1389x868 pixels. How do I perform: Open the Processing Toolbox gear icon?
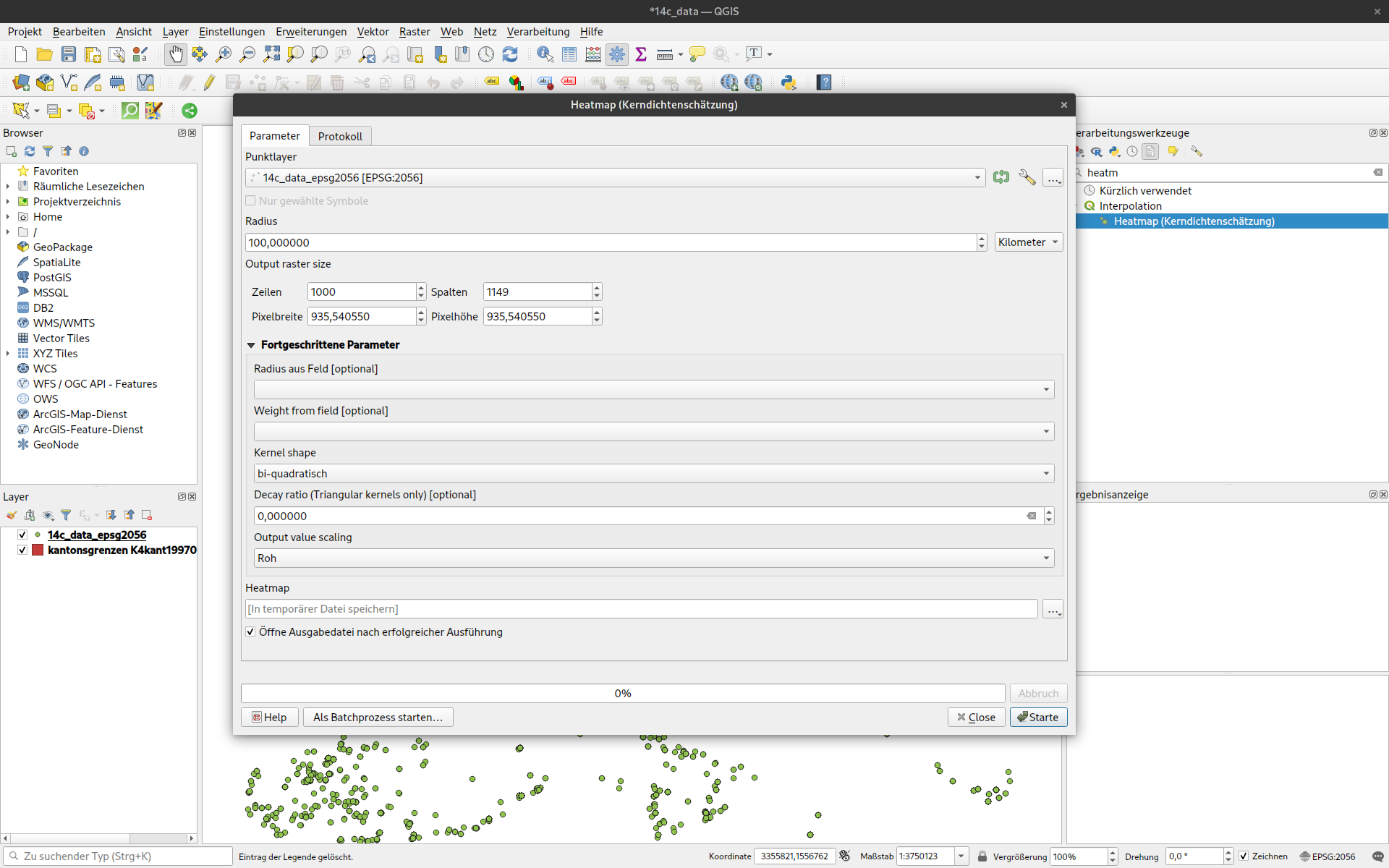click(617, 54)
